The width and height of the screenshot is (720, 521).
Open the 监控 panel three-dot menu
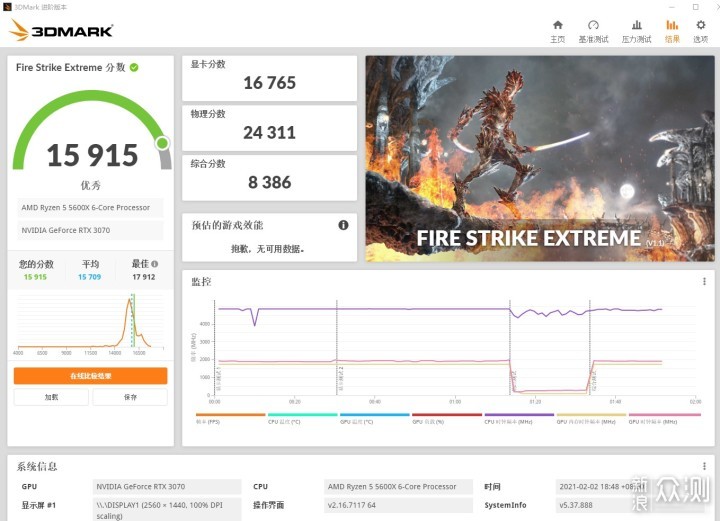point(704,281)
